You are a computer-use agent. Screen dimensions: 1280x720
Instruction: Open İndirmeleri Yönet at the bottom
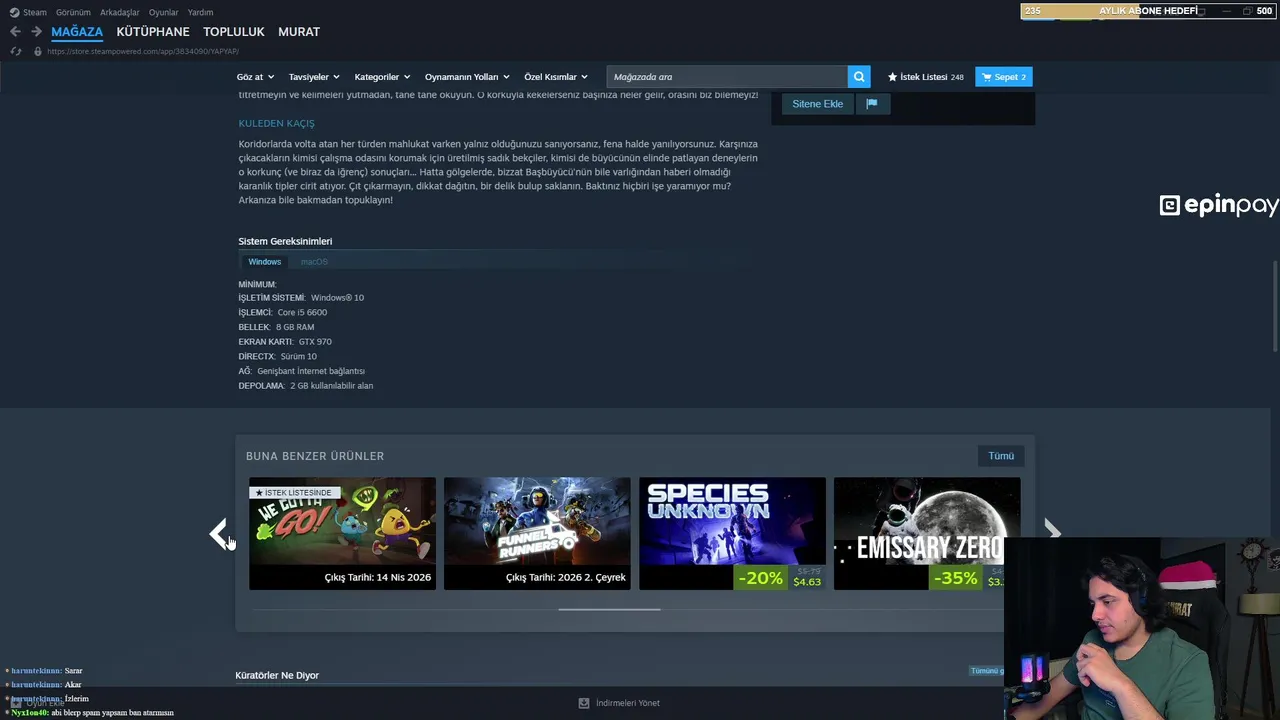pyautogui.click(x=619, y=703)
